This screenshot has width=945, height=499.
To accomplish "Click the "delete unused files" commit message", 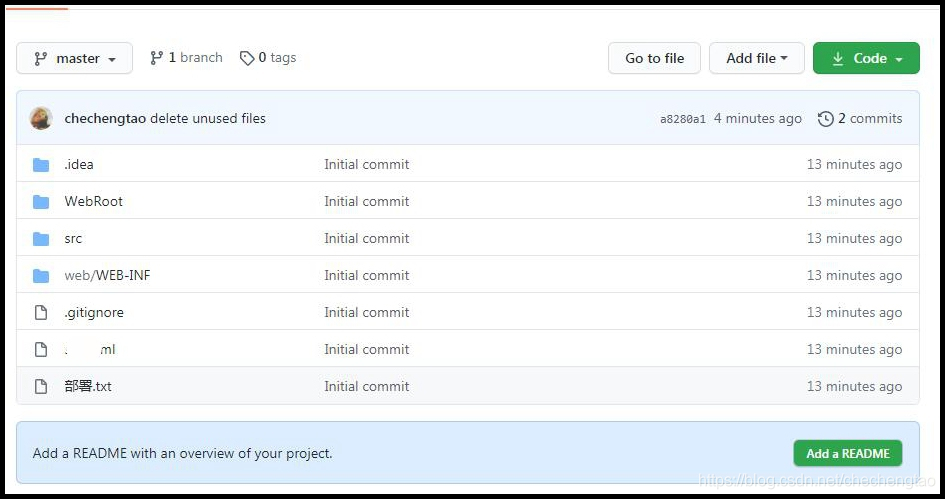I will pyautogui.click(x=208, y=118).
